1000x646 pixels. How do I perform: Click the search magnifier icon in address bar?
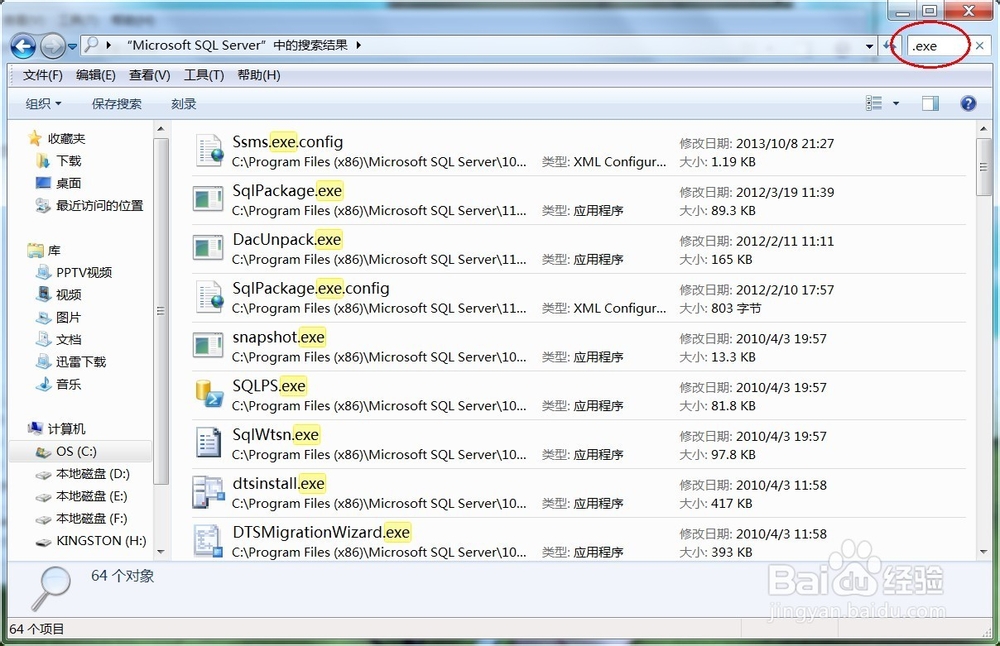click(x=92, y=45)
